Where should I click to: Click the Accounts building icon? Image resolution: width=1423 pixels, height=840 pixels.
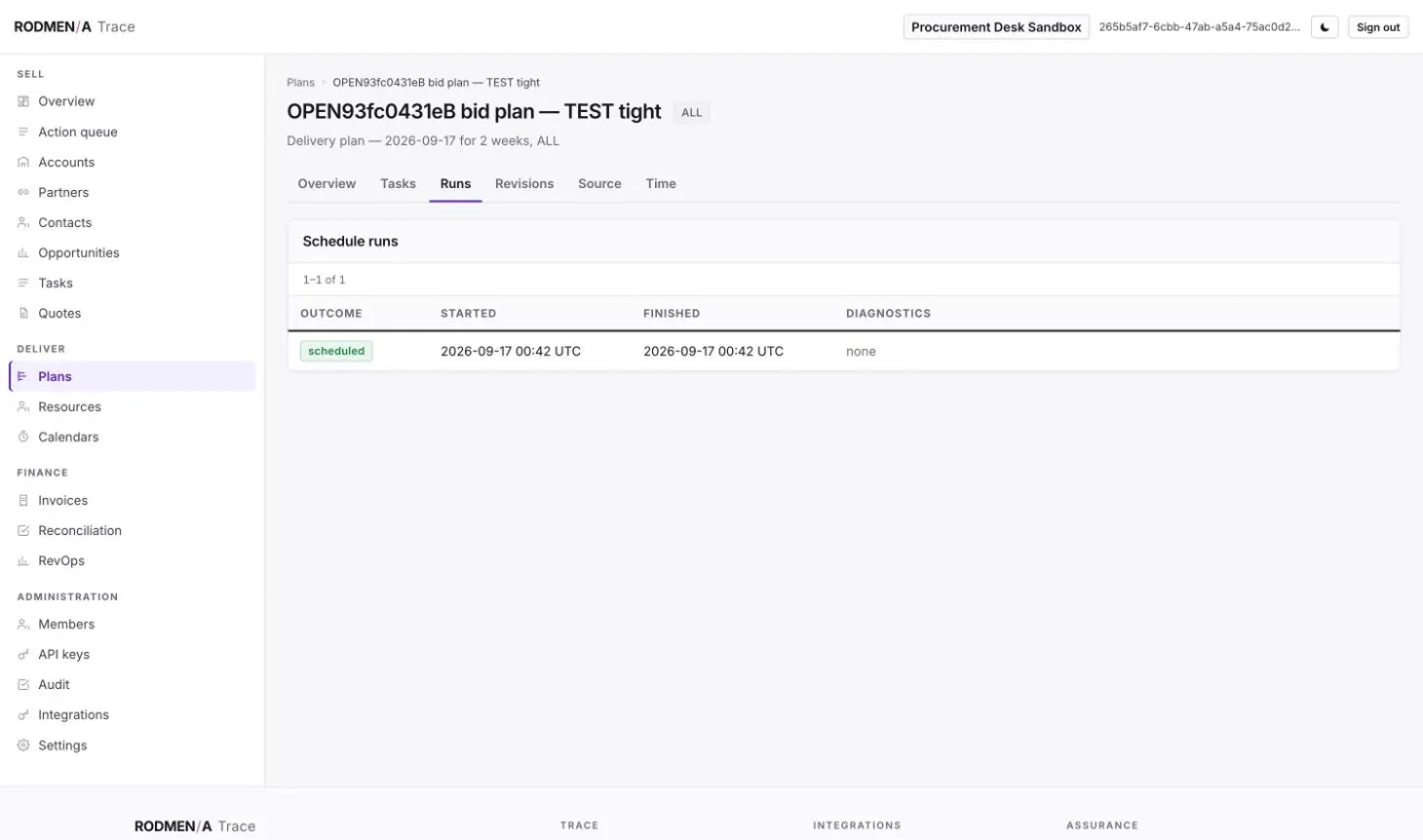coord(23,162)
